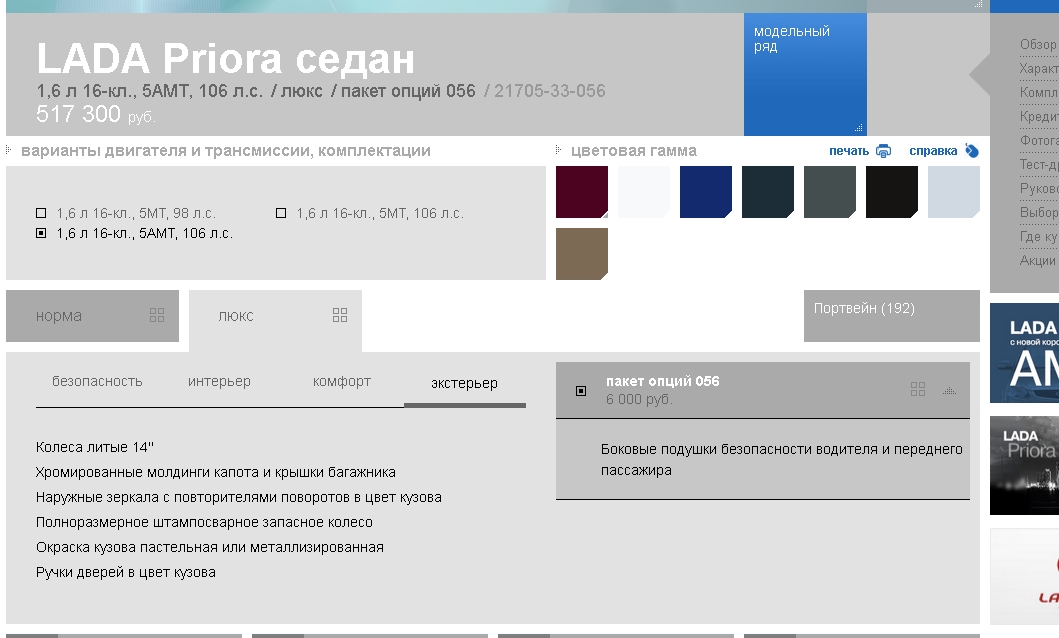
Task: Click the пакет опций 056 title
Action: pyautogui.click(x=663, y=381)
